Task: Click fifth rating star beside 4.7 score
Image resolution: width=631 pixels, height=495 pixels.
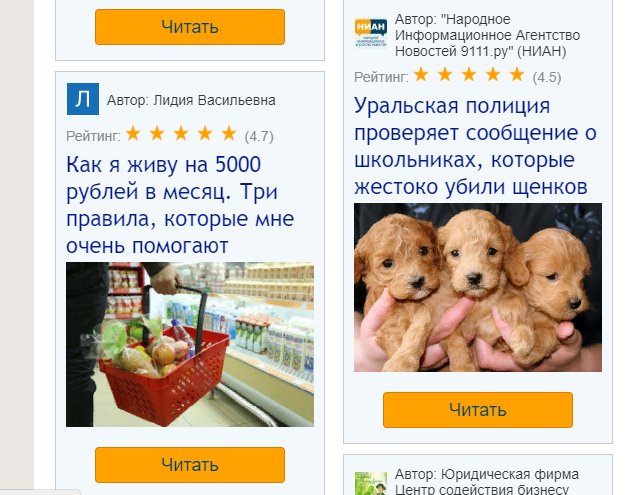Action: [229, 133]
